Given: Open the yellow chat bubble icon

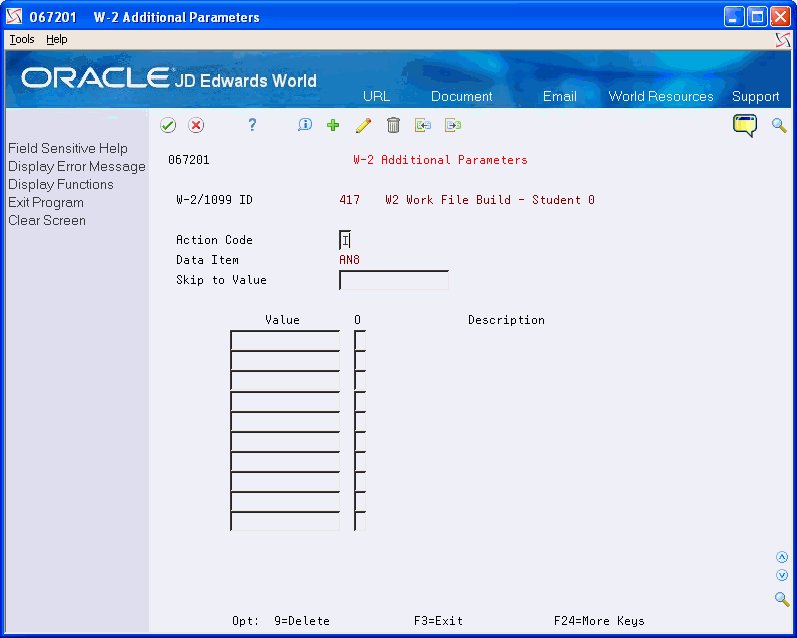Looking at the screenshot, I should [745, 125].
